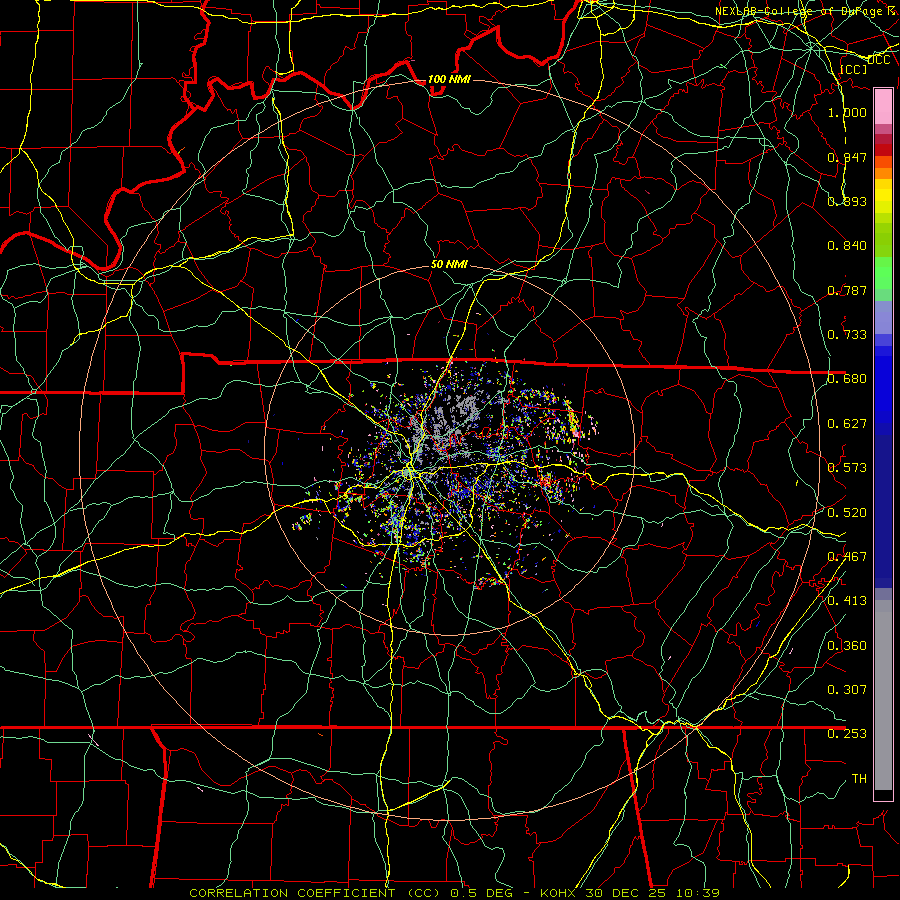
Task: Select the 0.680 legend value
Action: 847,379
